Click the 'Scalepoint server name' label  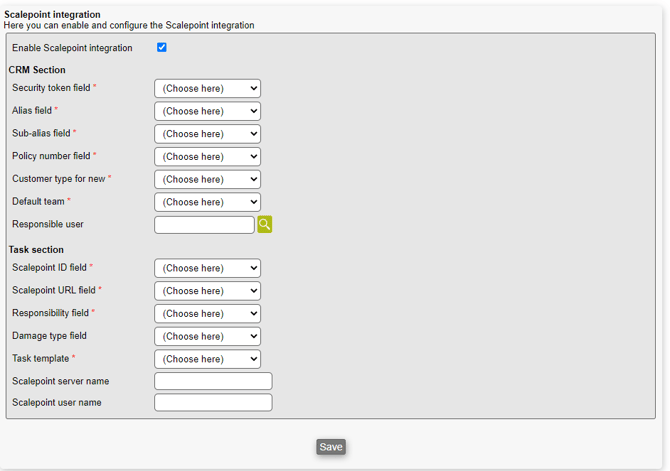click(61, 381)
